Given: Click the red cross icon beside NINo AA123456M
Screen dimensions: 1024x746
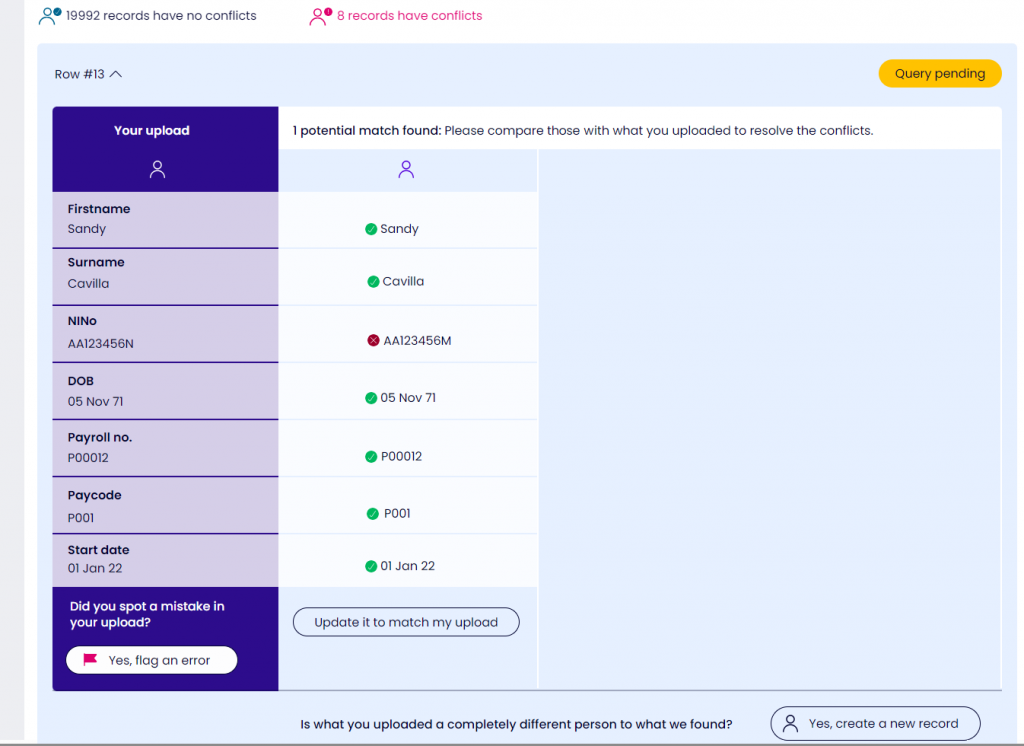Looking at the screenshot, I should (374, 341).
